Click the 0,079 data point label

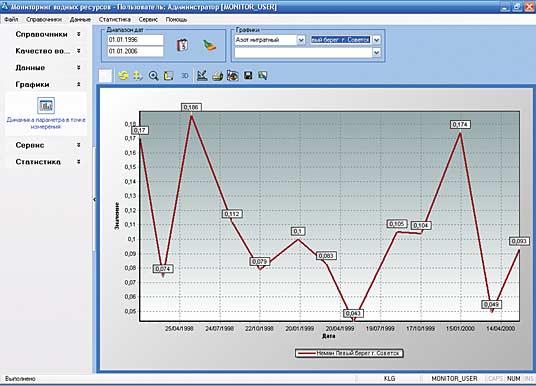pyautogui.click(x=259, y=262)
